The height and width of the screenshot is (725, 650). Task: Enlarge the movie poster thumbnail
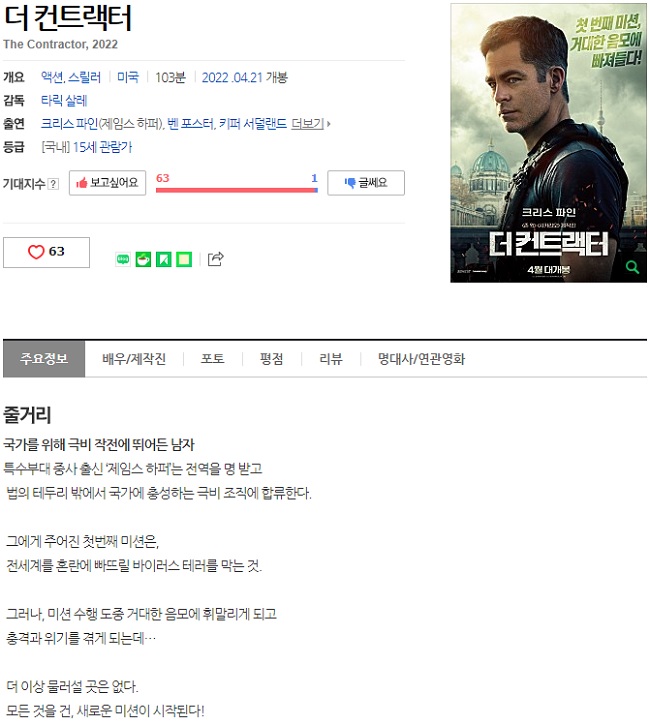548,143
